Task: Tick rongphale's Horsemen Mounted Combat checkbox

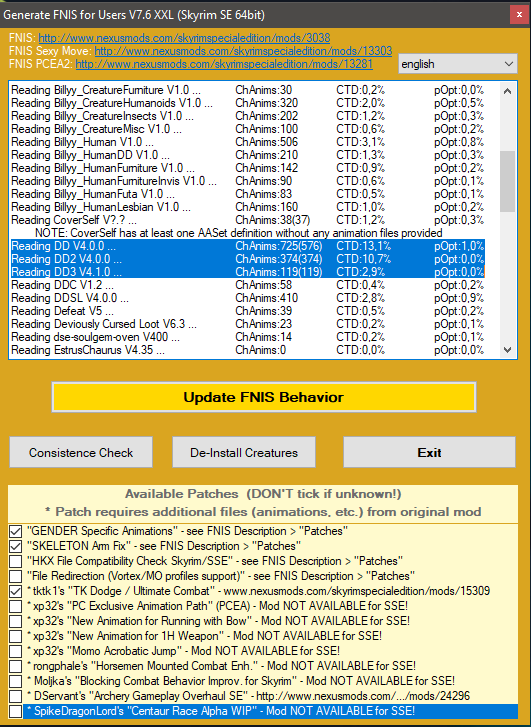Action: [x=16, y=666]
